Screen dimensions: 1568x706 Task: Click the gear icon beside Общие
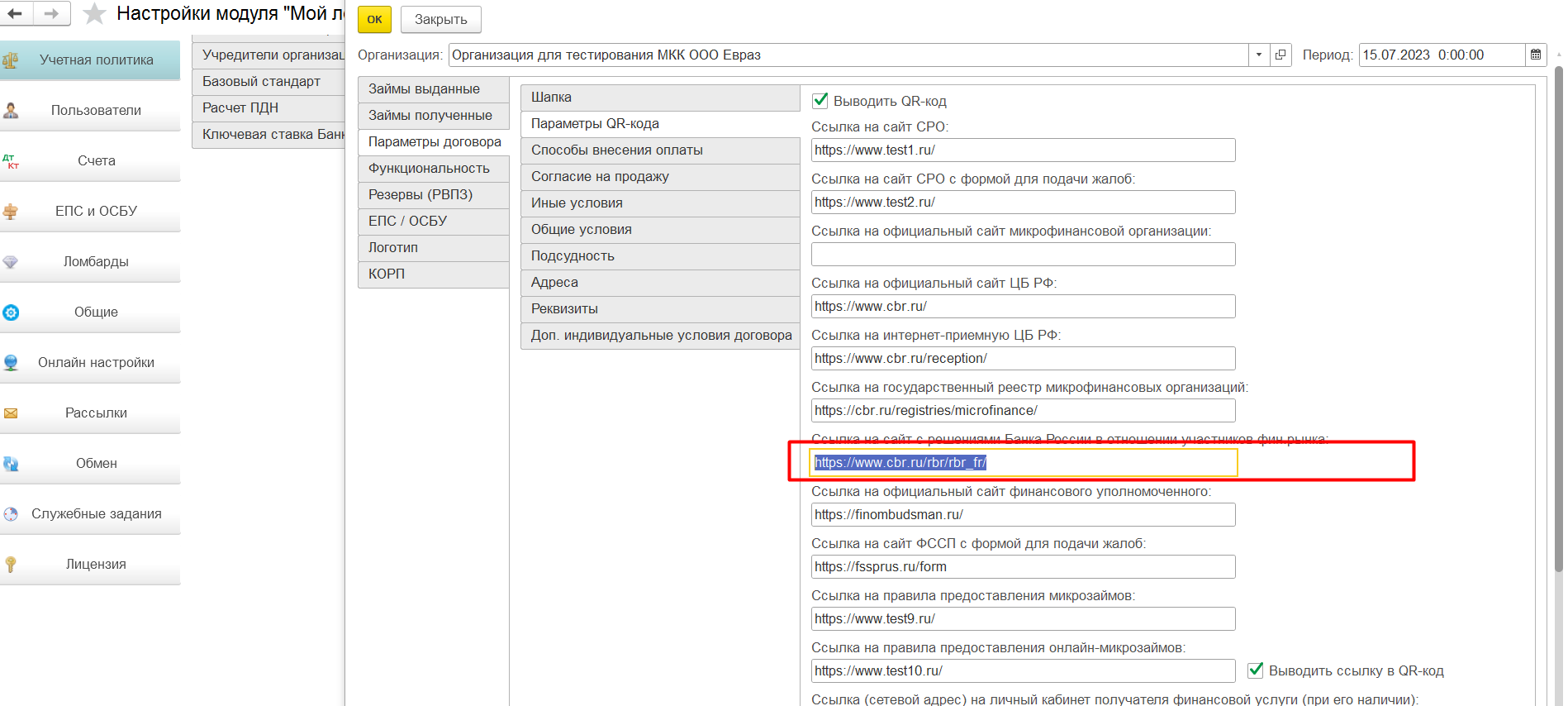tap(11, 312)
